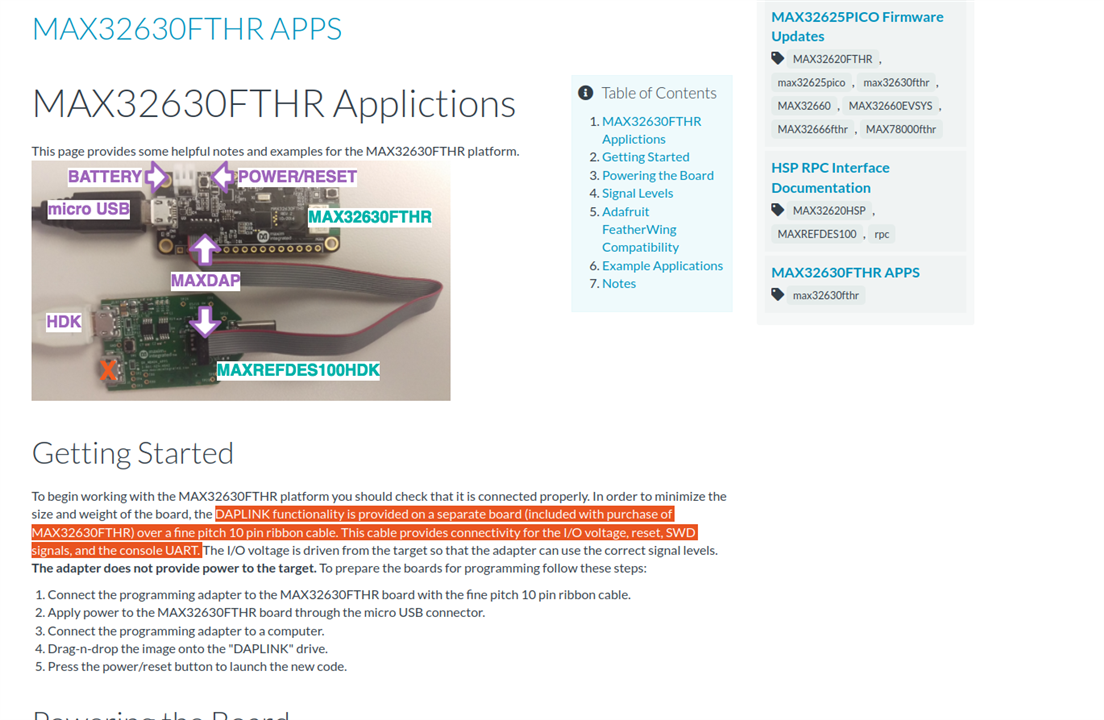Go to Getting Started contents entry
The image size is (1104, 720).
point(645,157)
